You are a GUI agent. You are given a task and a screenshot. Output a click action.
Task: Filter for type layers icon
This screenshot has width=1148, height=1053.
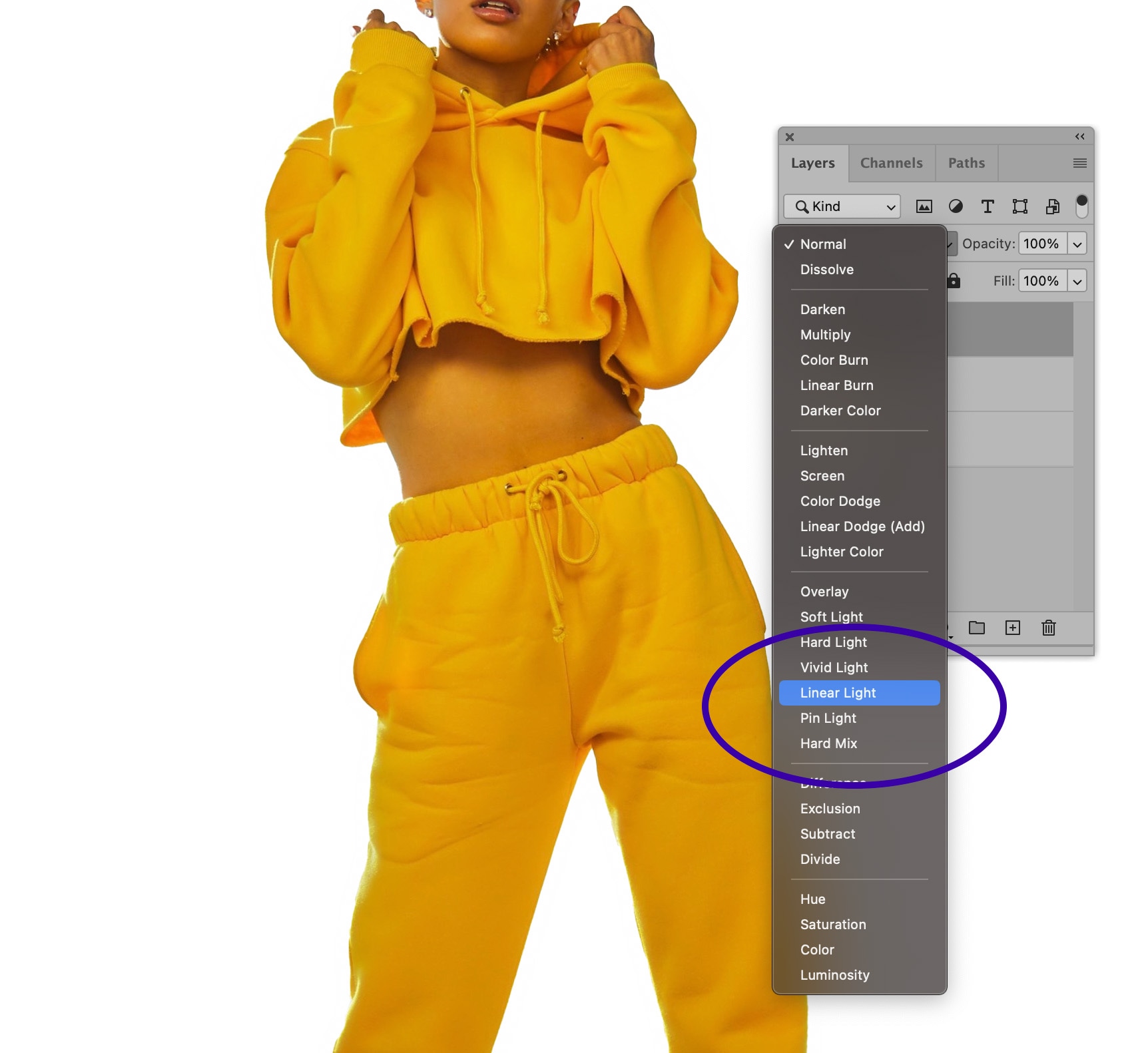pos(988,206)
